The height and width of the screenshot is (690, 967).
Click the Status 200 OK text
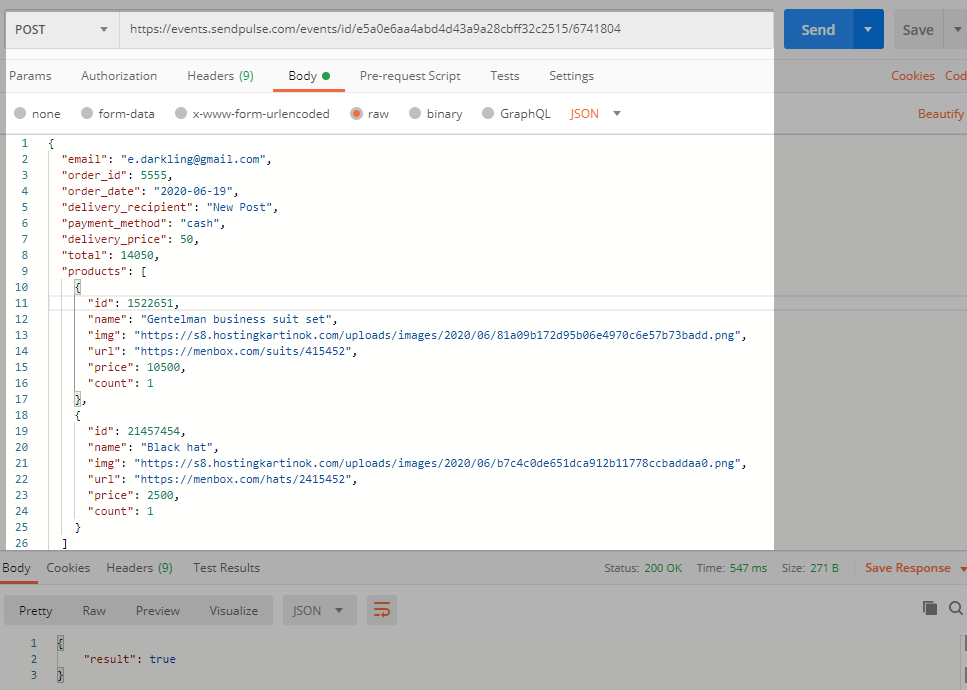[x=643, y=568]
